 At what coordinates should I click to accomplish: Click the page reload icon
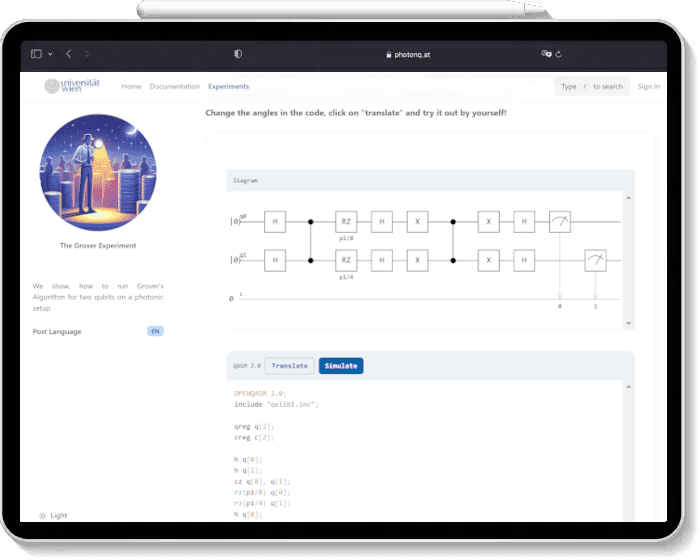[x=559, y=54]
